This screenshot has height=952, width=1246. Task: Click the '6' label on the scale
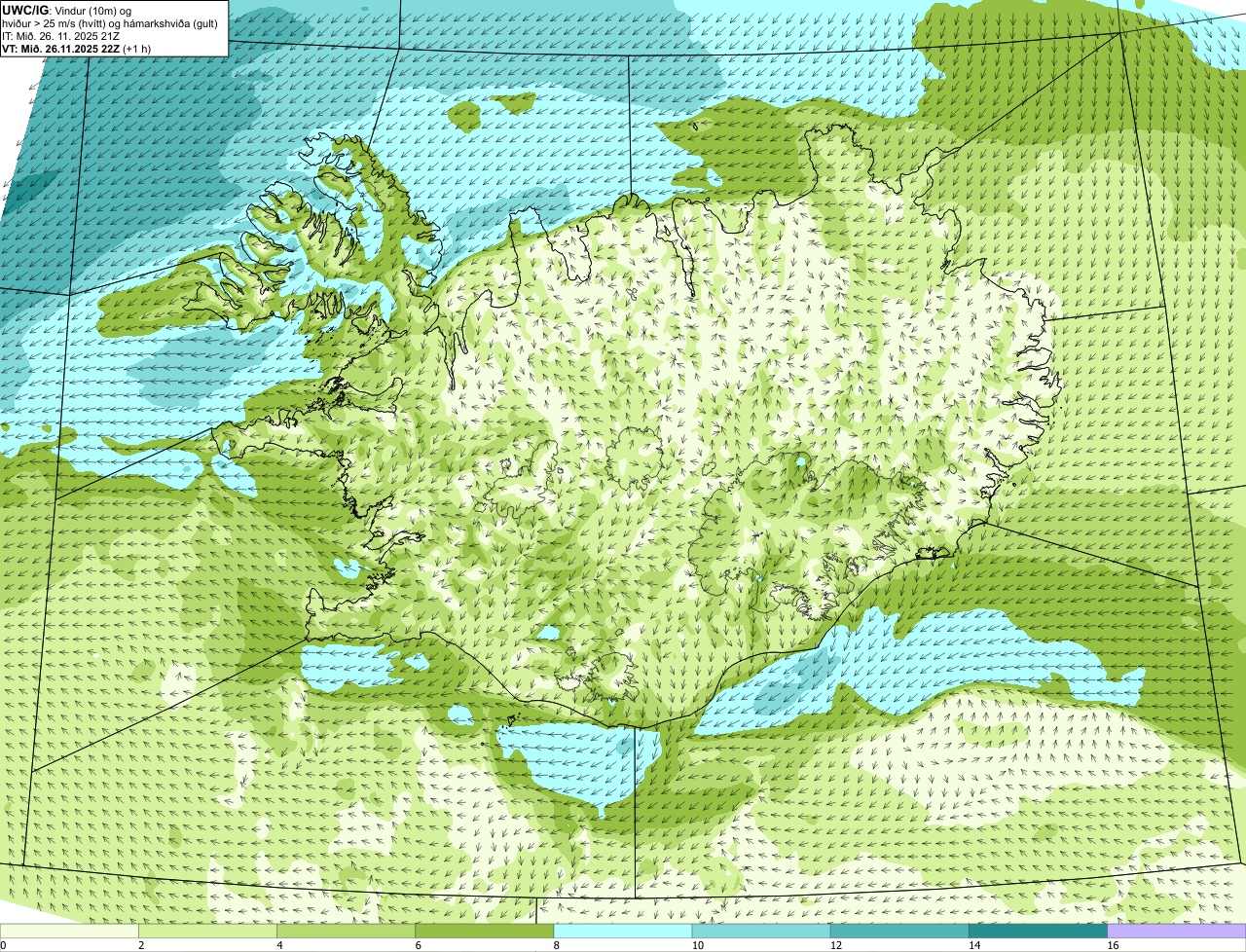click(x=418, y=945)
